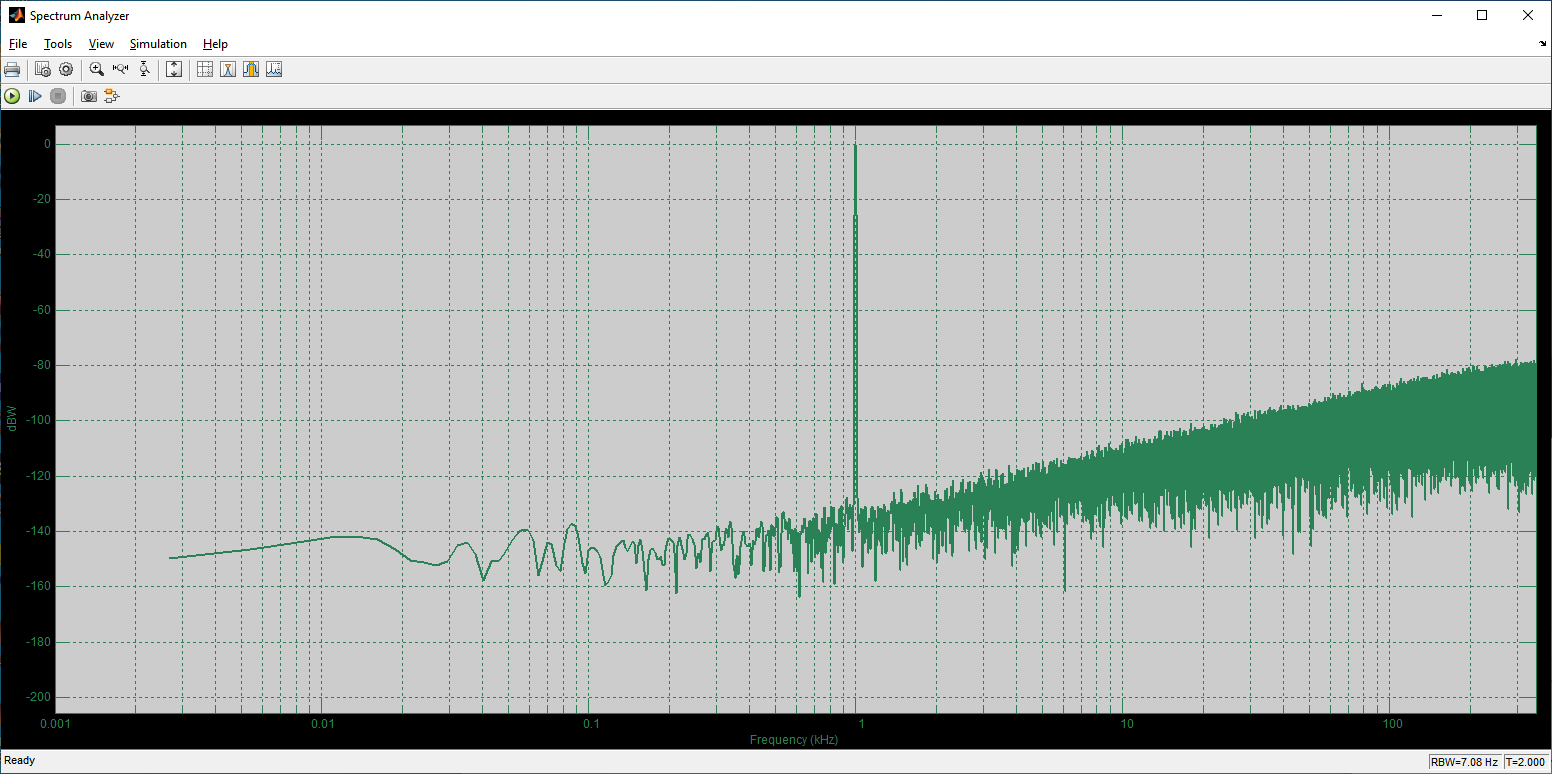Viewport: 1552px width, 774px height.
Task: Maximize the Spectrum Analyzer window
Action: pos(1482,15)
